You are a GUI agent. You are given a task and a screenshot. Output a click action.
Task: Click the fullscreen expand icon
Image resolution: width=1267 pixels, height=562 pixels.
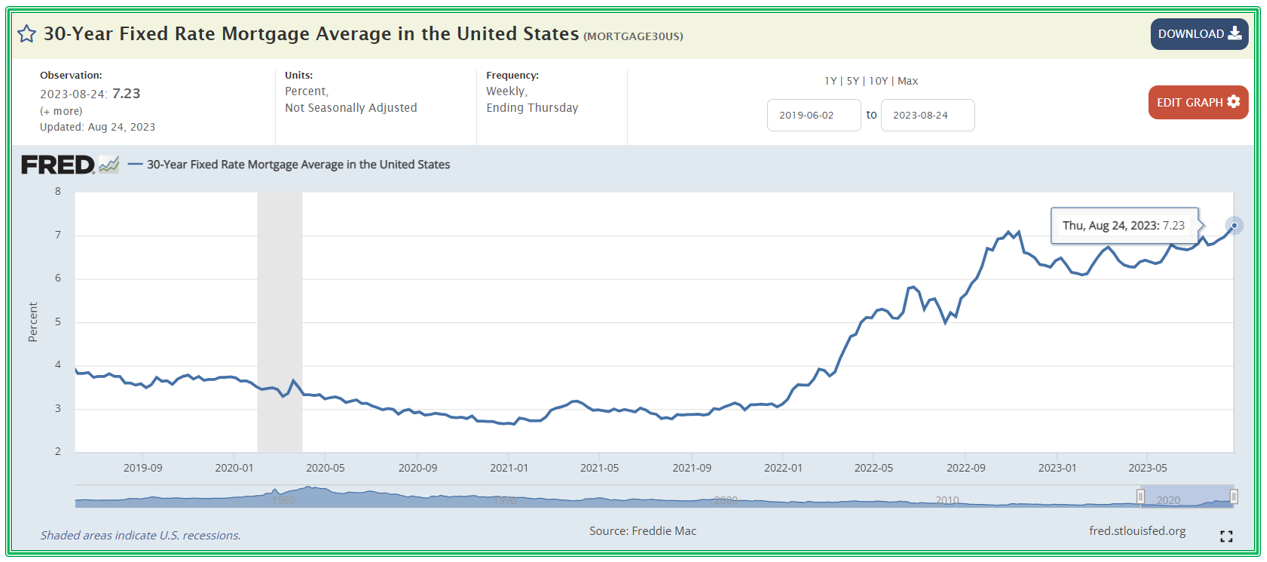point(1227,537)
